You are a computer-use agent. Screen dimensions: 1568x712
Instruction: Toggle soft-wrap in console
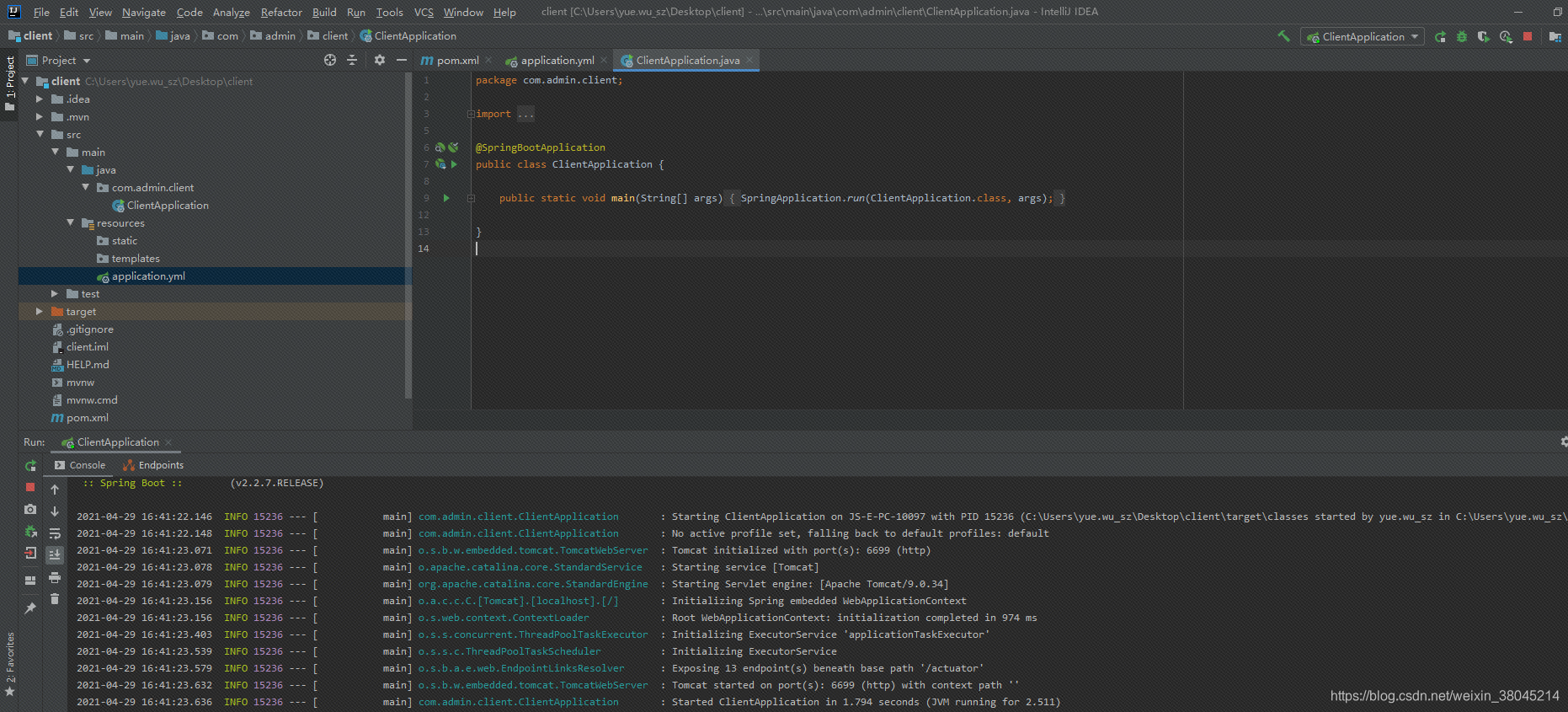click(55, 533)
